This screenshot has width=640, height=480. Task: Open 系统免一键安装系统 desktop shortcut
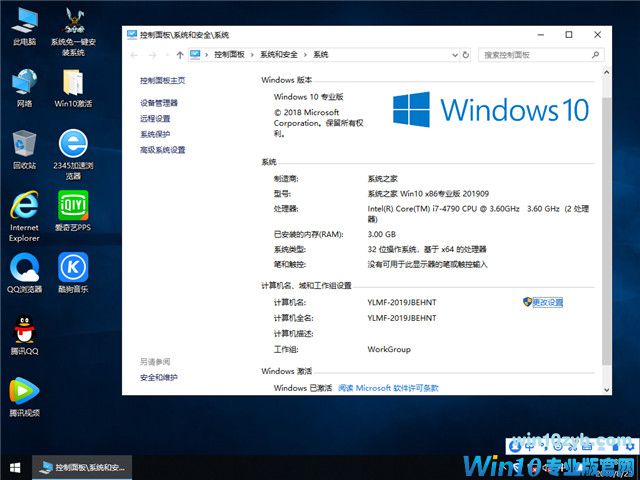tap(73, 32)
